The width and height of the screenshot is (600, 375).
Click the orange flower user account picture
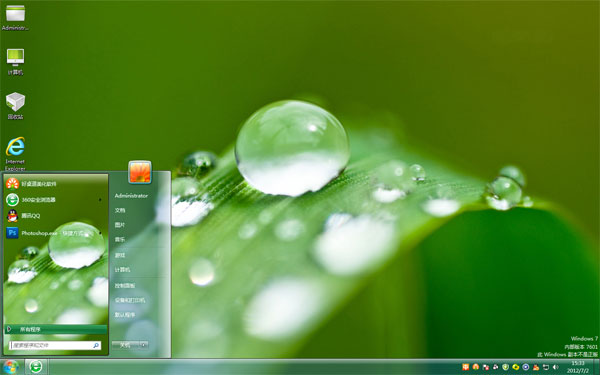pyautogui.click(x=140, y=172)
